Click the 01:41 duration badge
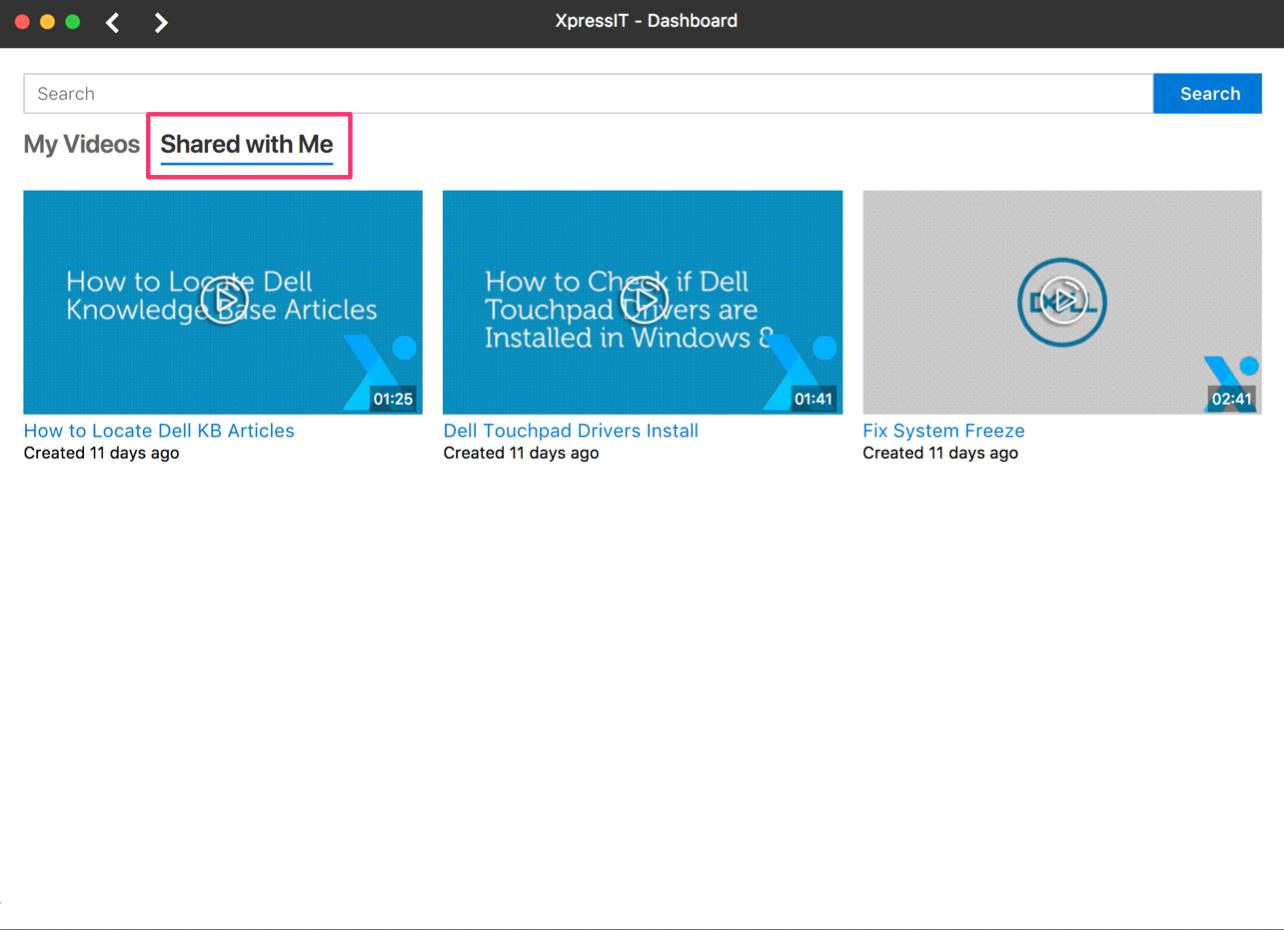Screen dimensions: 1284x930 [x=813, y=399]
